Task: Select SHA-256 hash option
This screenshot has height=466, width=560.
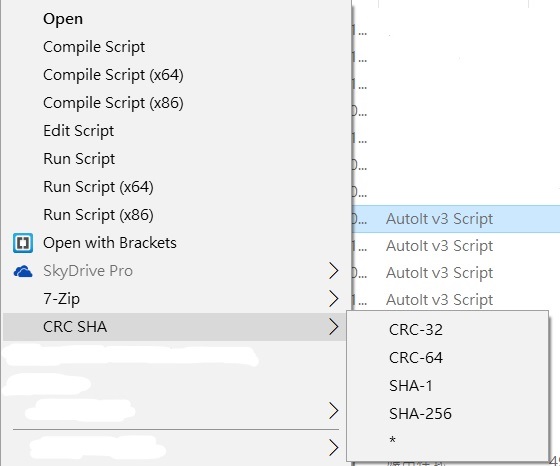Action: pos(448,414)
